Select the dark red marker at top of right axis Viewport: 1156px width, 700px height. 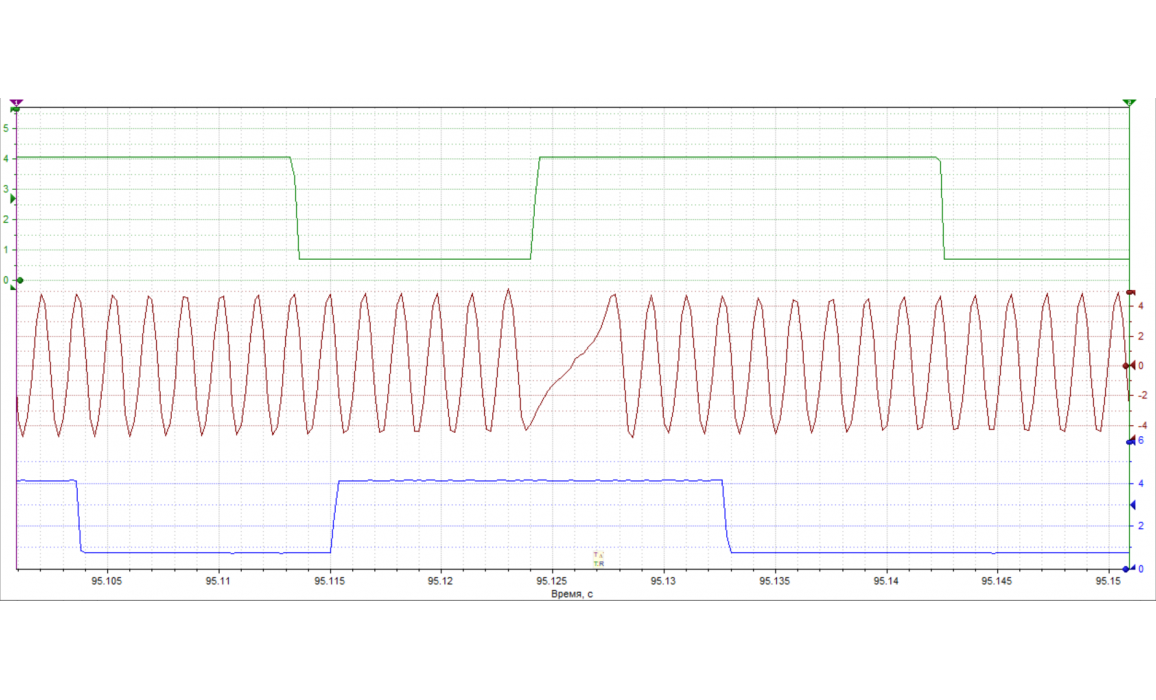[x=1130, y=292]
